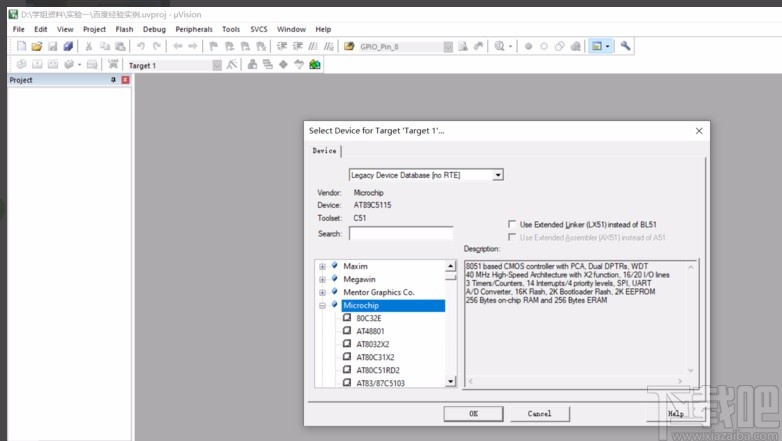Open debug magnifier dropdown arrow

[510, 46]
